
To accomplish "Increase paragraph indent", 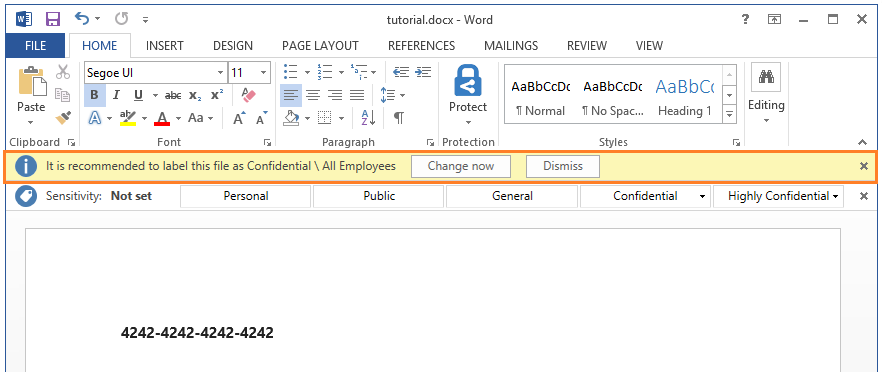I will pos(423,72).
